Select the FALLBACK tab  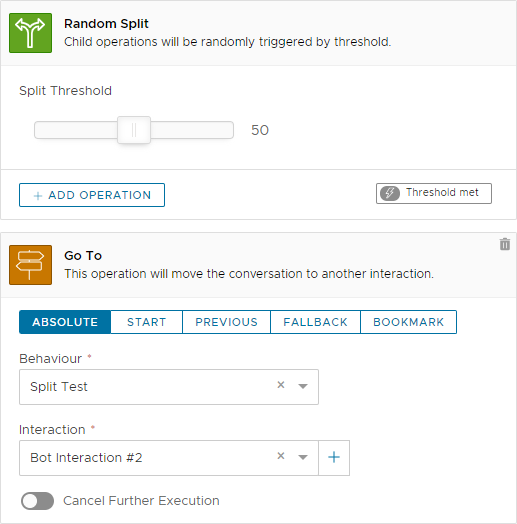click(315, 322)
